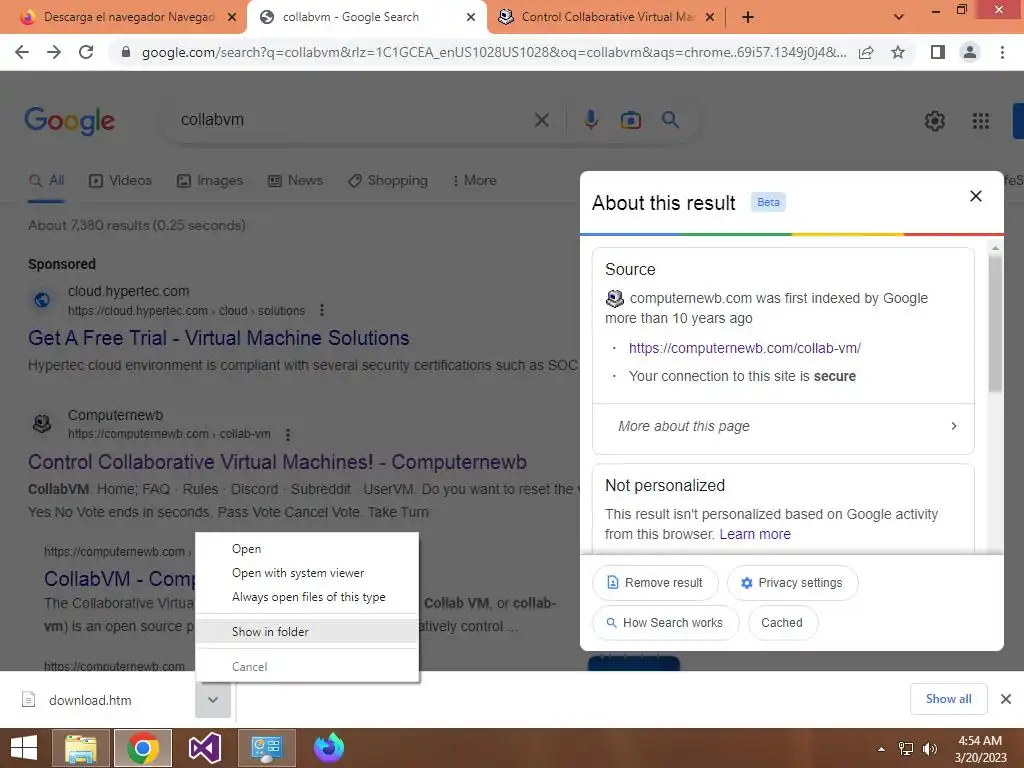Open the Google apps grid
This screenshot has height=768, width=1024.
(980, 121)
